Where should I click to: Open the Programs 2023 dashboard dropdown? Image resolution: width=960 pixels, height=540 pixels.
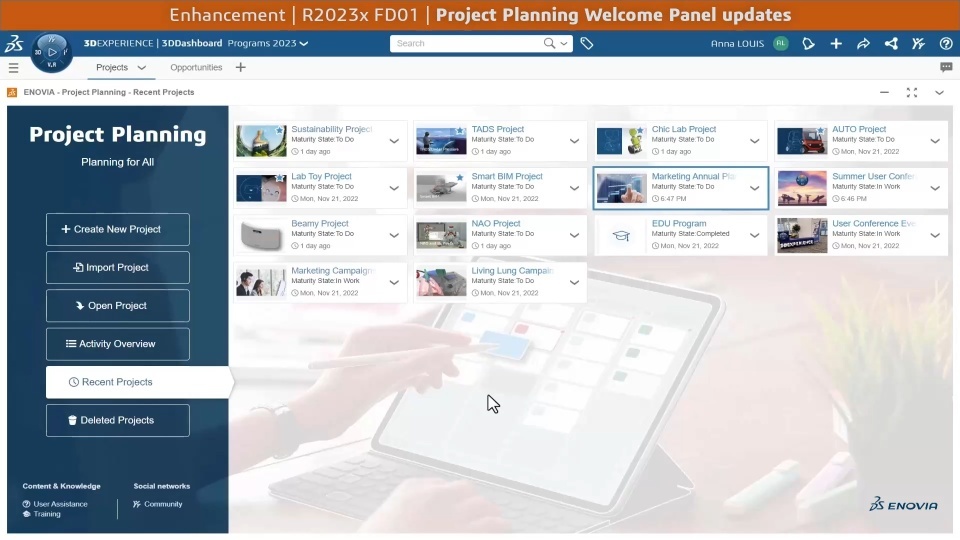tap(268, 43)
